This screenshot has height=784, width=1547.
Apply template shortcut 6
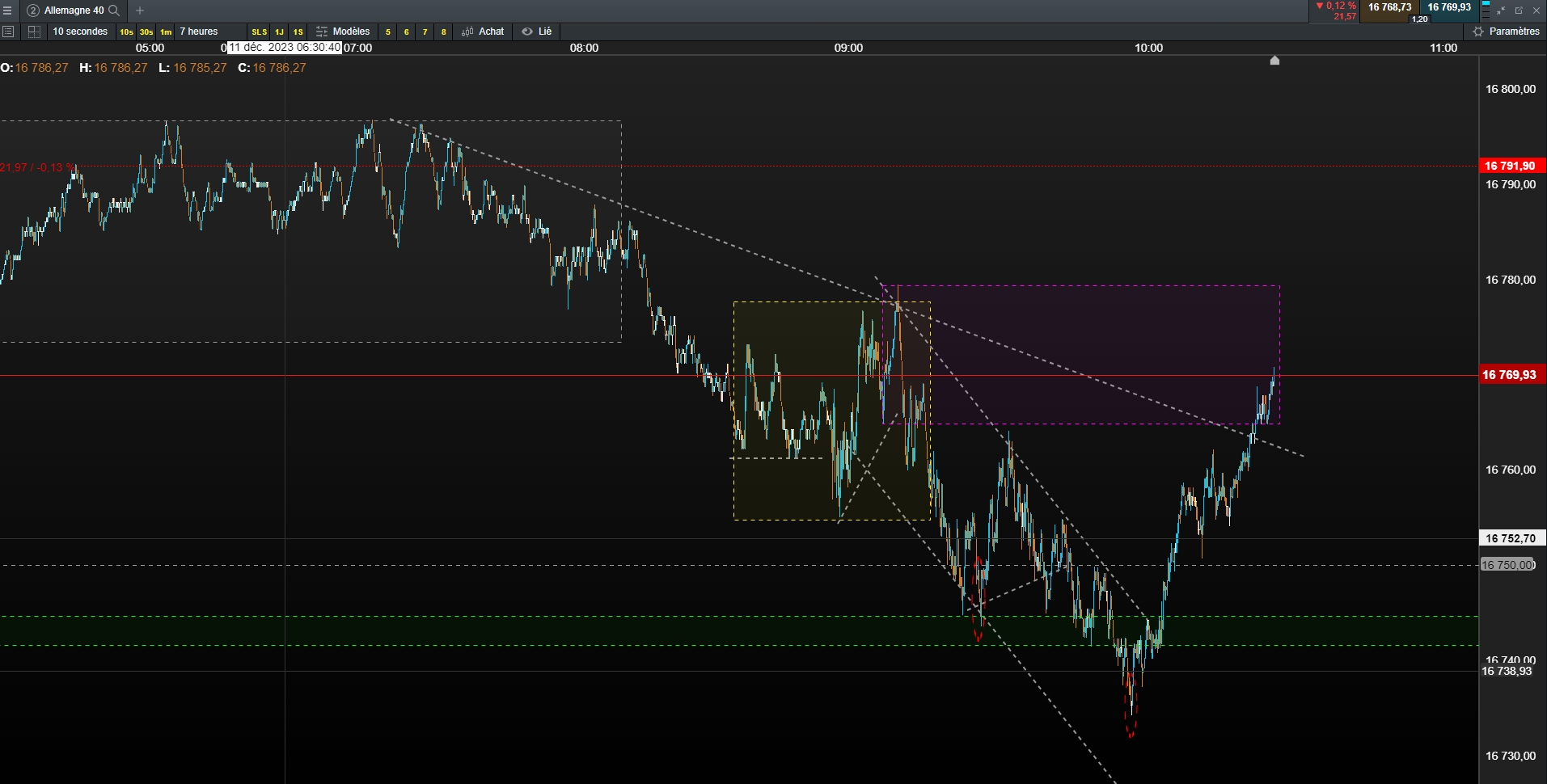tap(406, 32)
